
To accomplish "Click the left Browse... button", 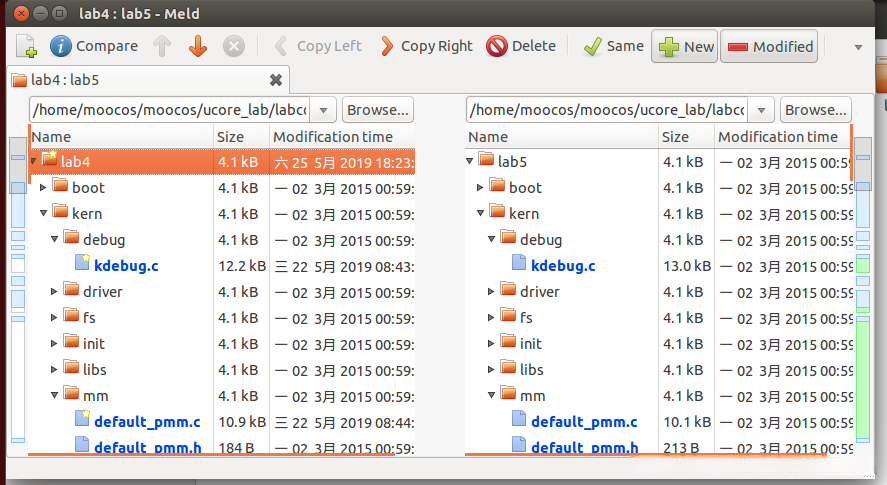I will [378, 110].
